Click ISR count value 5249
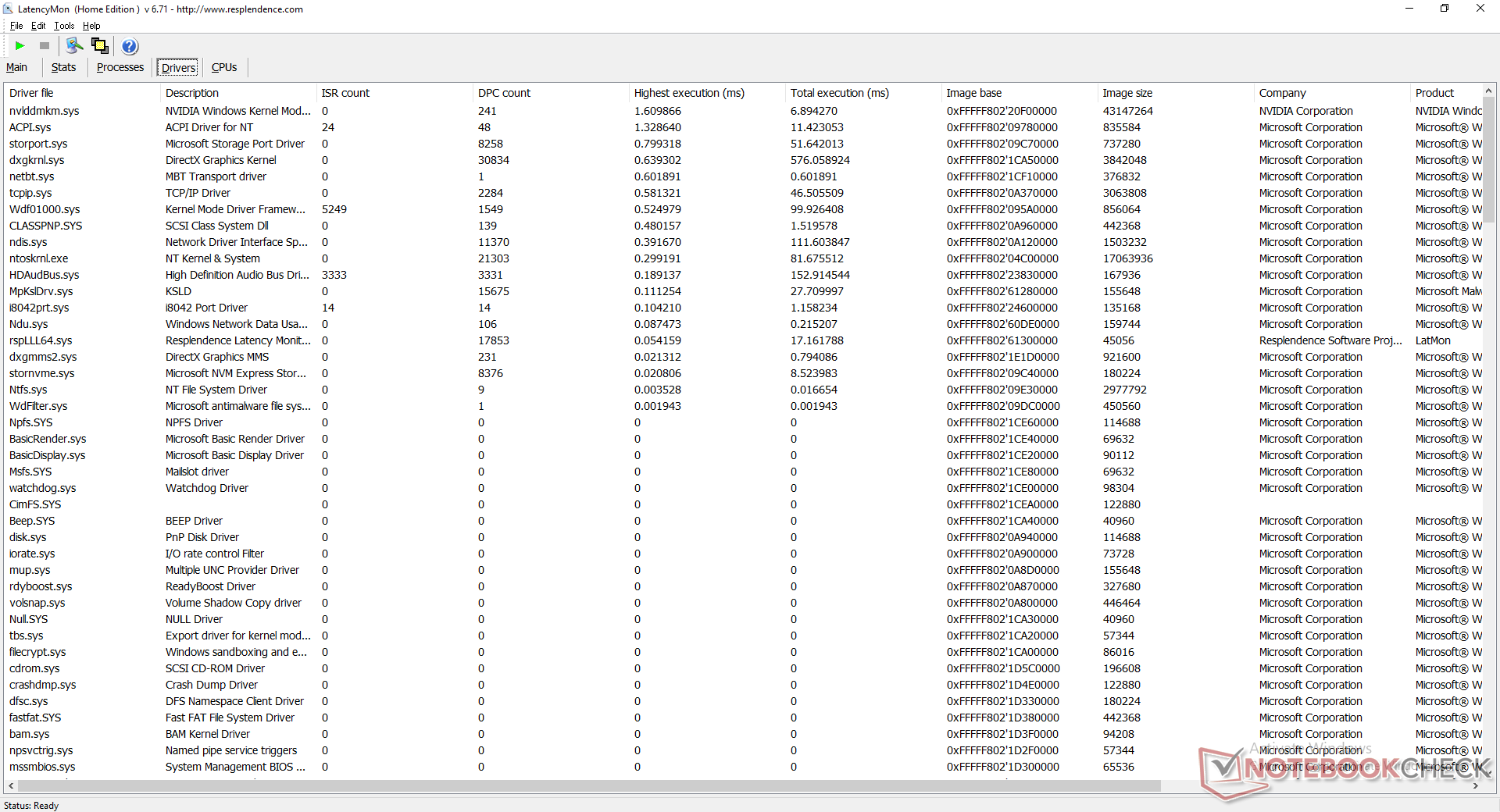The height and width of the screenshot is (812, 1500). tap(334, 209)
